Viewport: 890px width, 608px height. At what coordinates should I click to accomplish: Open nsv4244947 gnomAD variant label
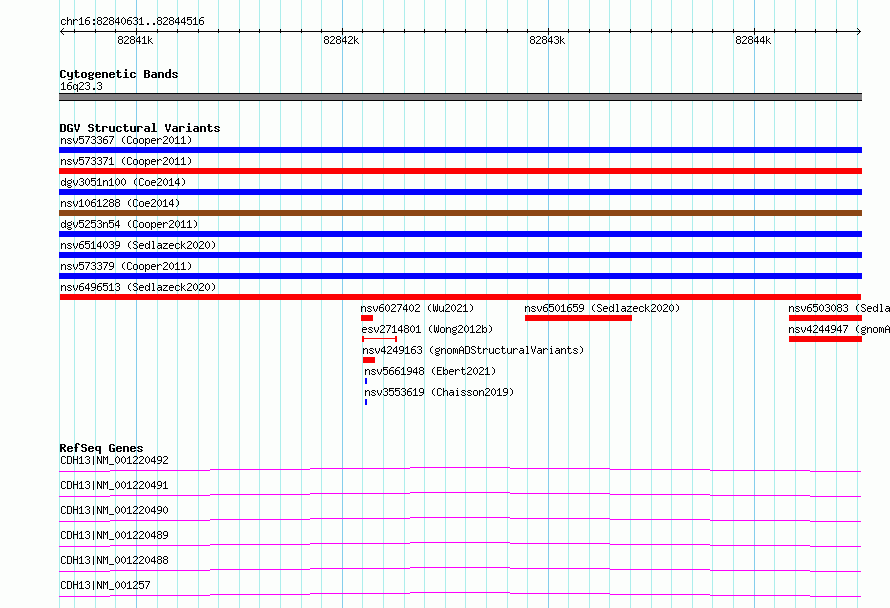point(839,329)
